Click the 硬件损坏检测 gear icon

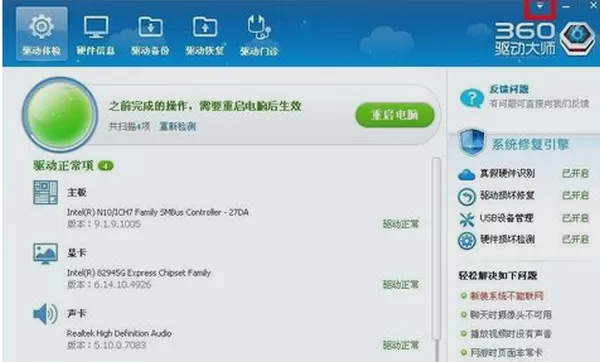[x=466, y=241]
